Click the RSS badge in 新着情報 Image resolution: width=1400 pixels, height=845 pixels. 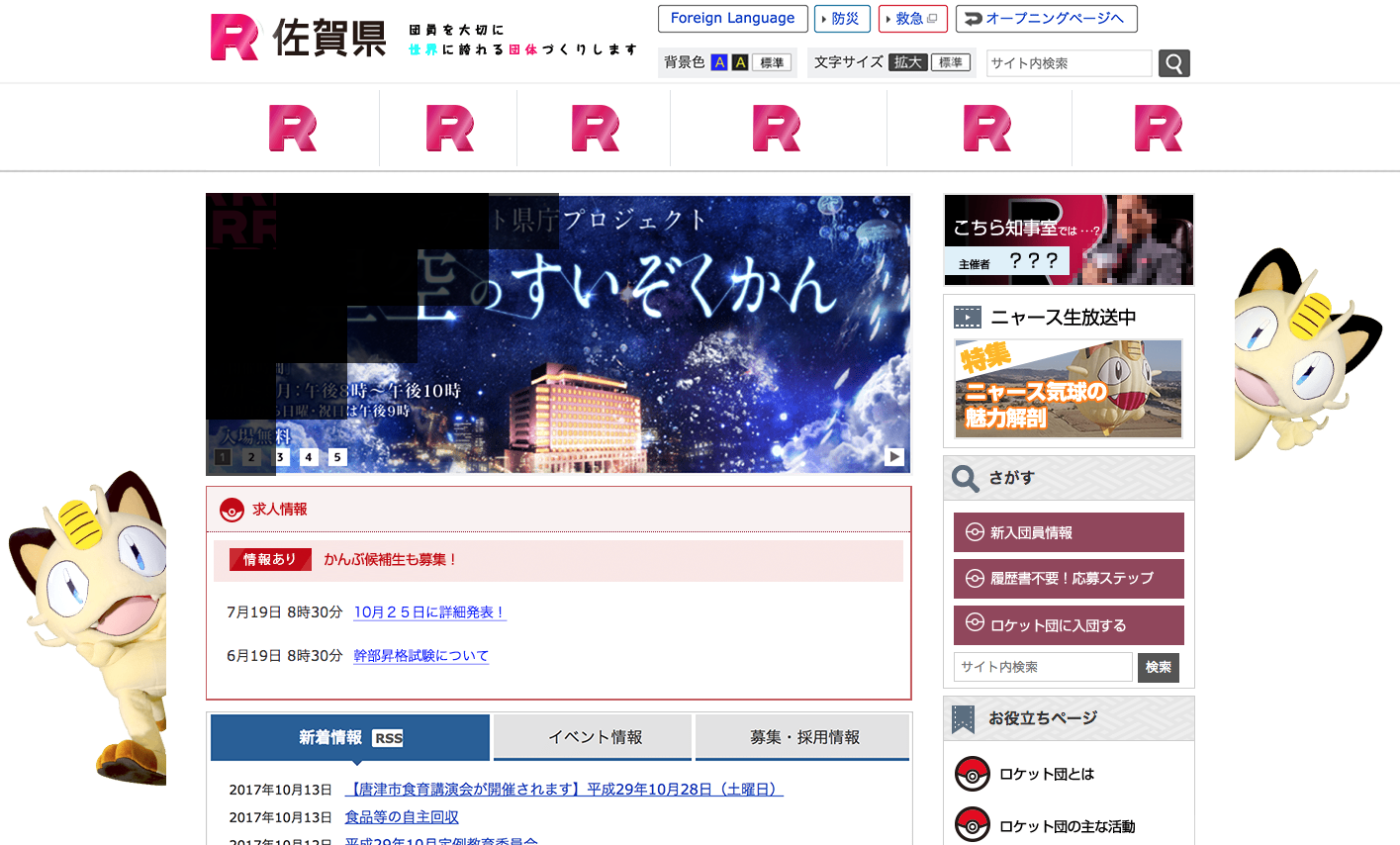[x=388, y=738]
